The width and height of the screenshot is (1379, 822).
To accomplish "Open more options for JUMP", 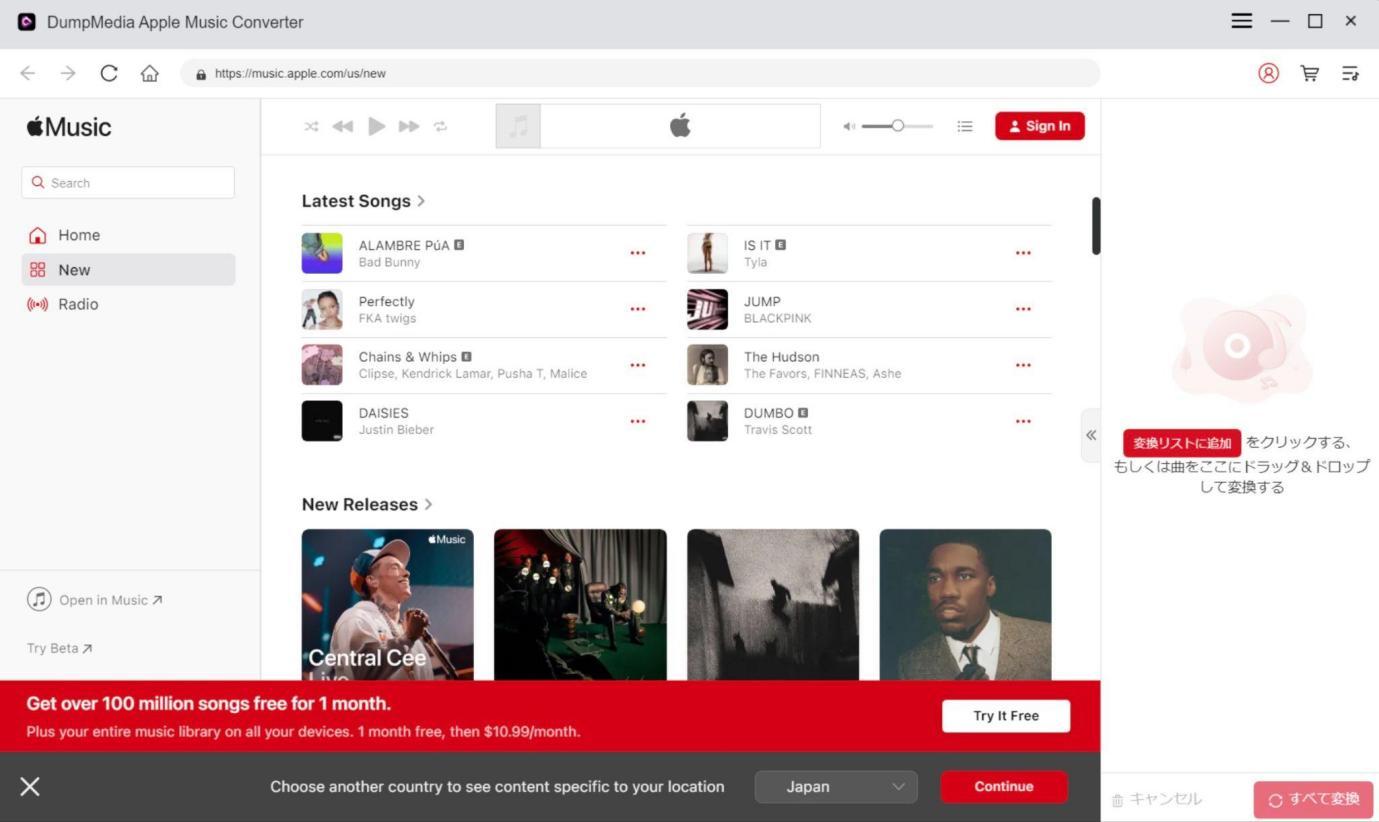I will tap(1023, 309).
